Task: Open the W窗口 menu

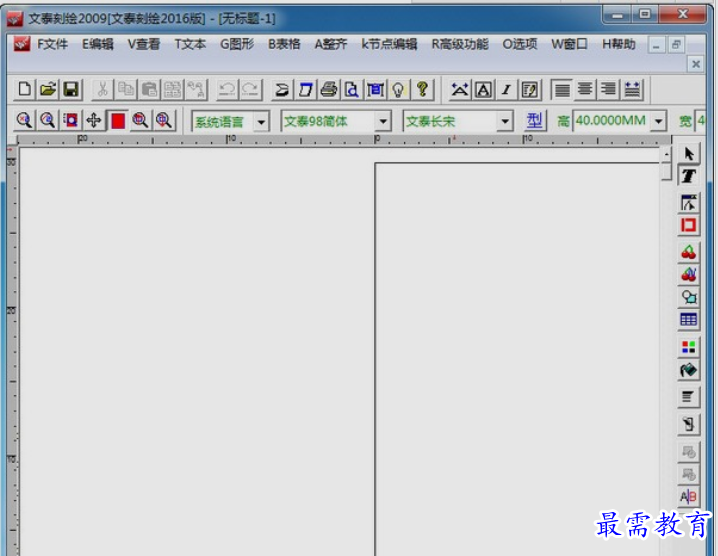Action: point(569,44)
